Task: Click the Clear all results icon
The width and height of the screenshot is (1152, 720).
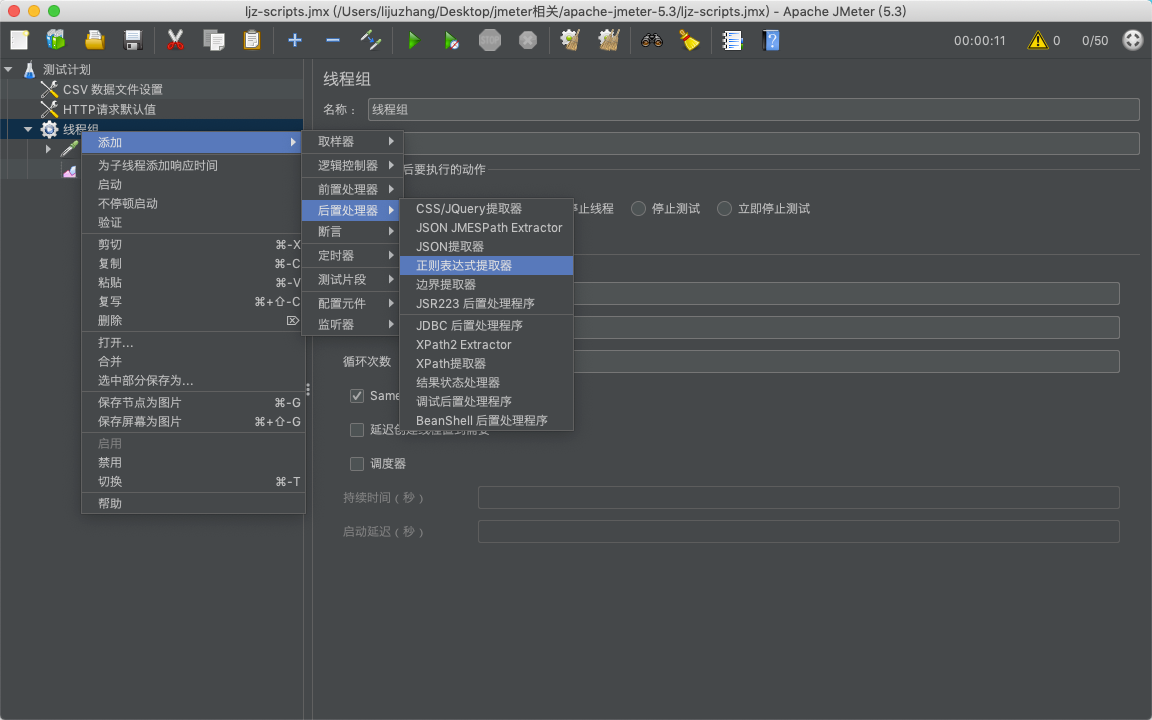Action: pos(609,40)
